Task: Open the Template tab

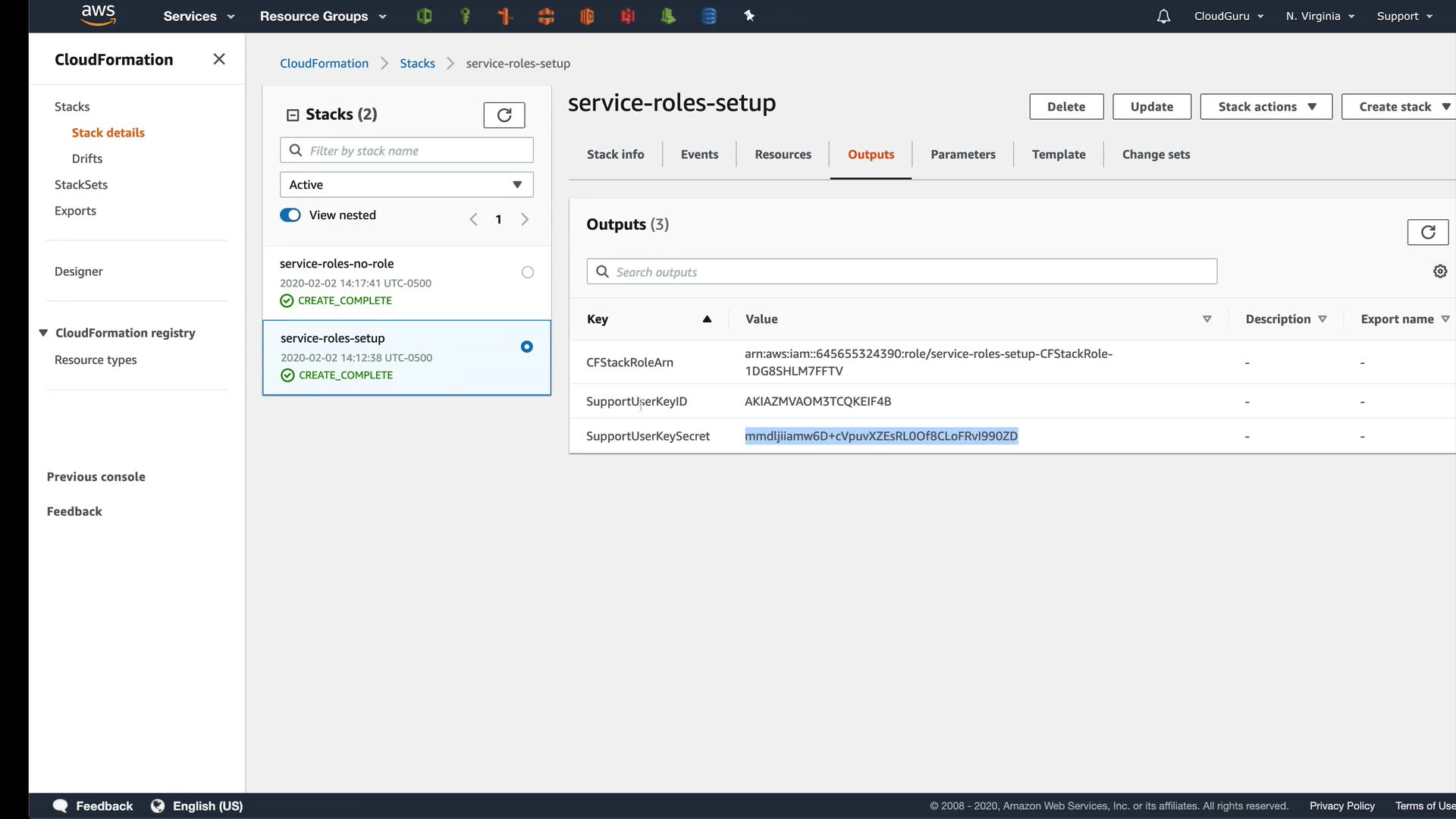Action: [1058, 155]
